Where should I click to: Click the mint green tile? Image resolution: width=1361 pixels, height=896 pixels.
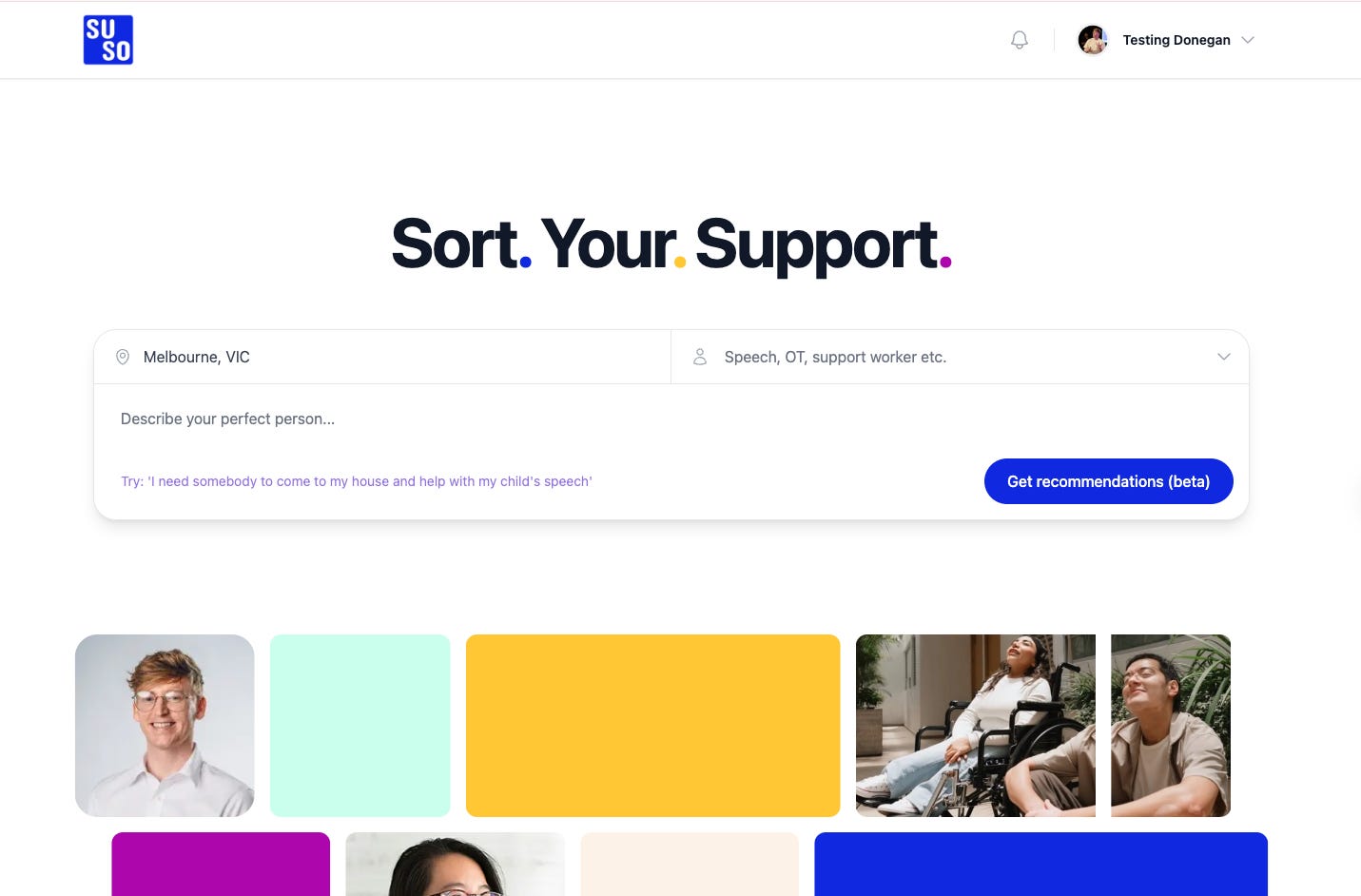[360, 726]
